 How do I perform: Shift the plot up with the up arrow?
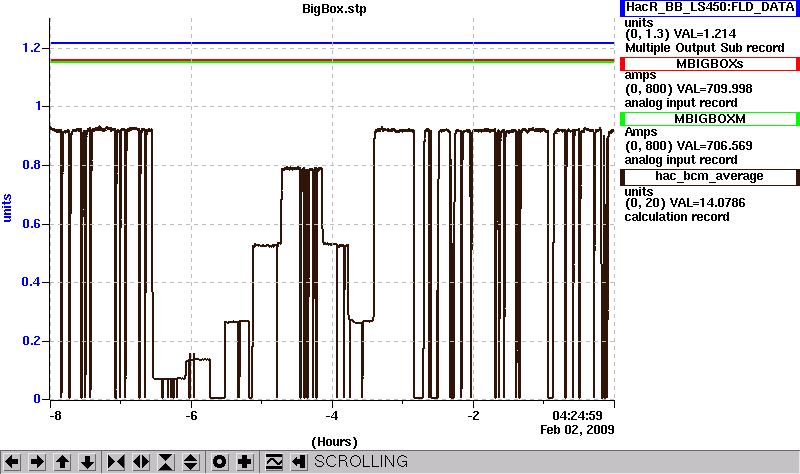[x=62, y=462]
